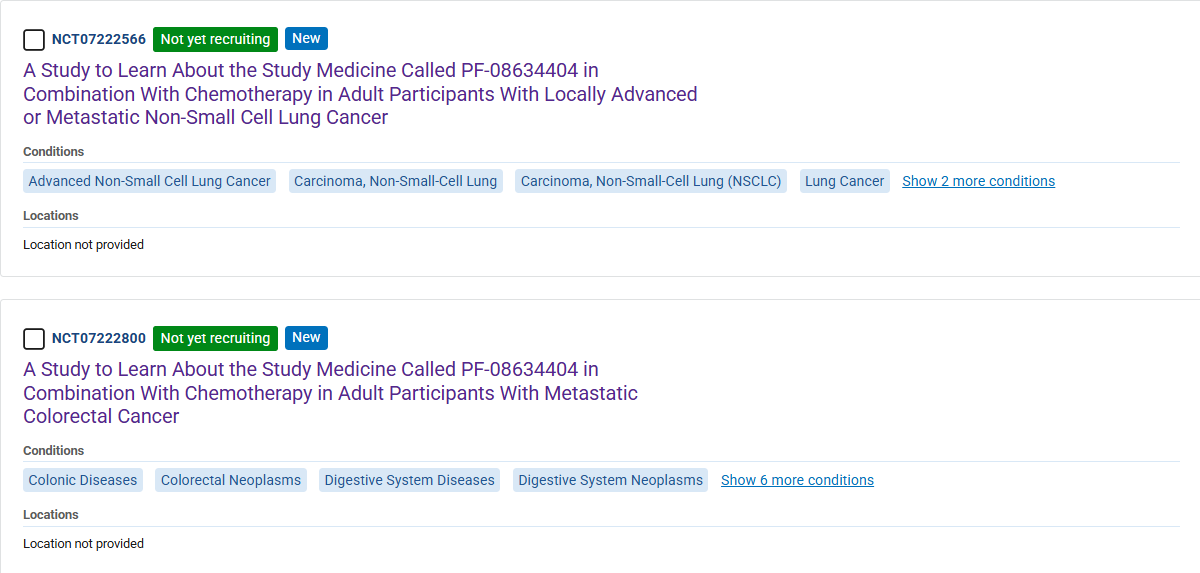Select the 'Lung Cancer' condition tag

click(x=845, y=181)
